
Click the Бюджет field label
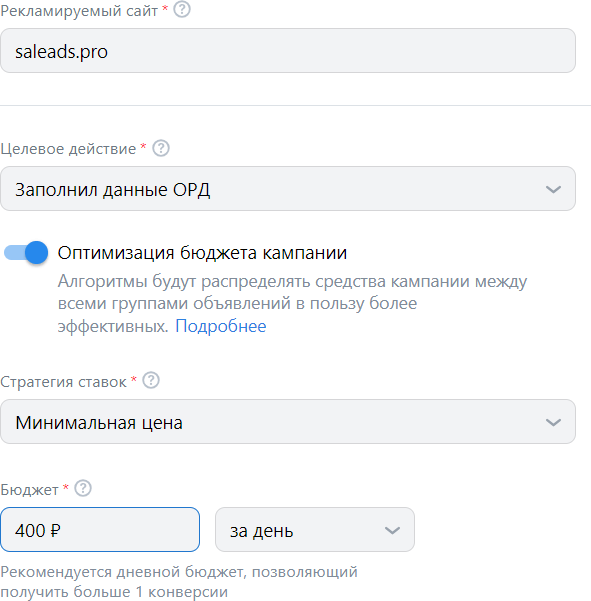click(x=30, y=490)
